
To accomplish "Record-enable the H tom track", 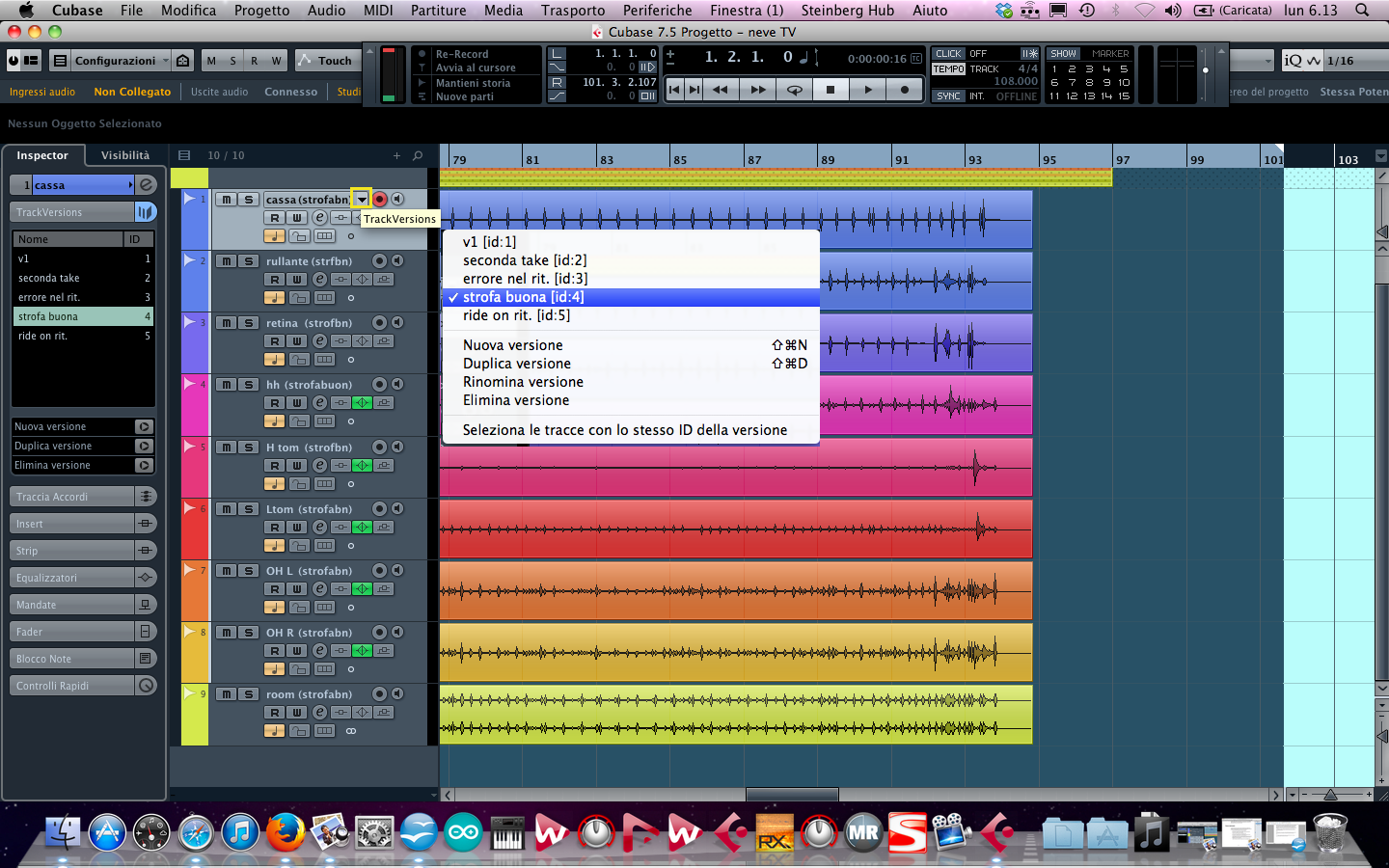I will pos(380,448).
